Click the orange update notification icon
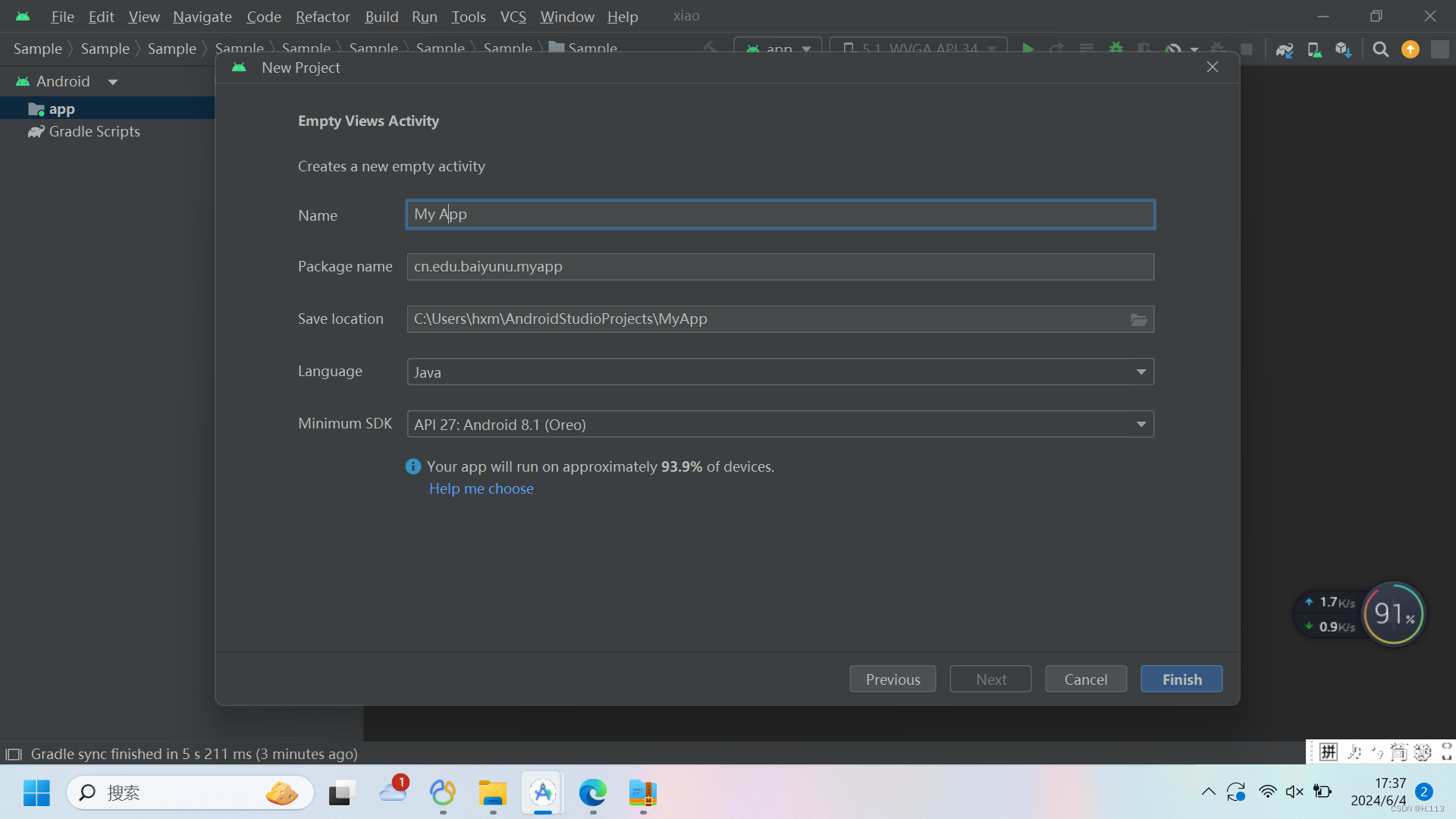1456x819 pixels. coord(1410,50)
